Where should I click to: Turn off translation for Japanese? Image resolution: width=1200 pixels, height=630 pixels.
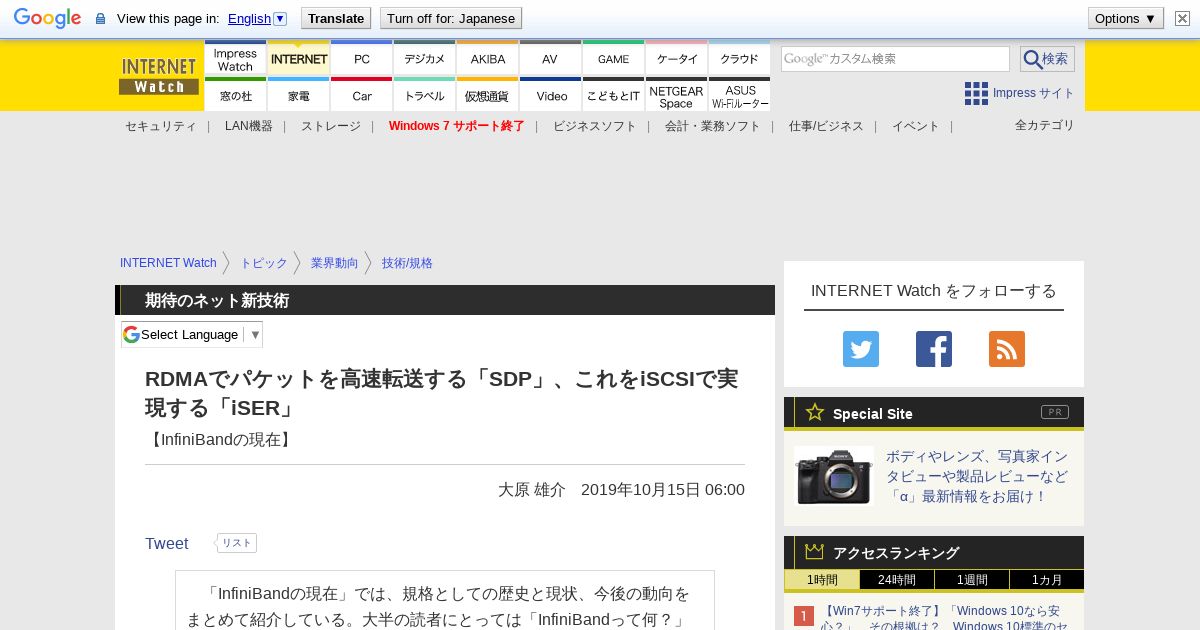(x=451, y=18)
